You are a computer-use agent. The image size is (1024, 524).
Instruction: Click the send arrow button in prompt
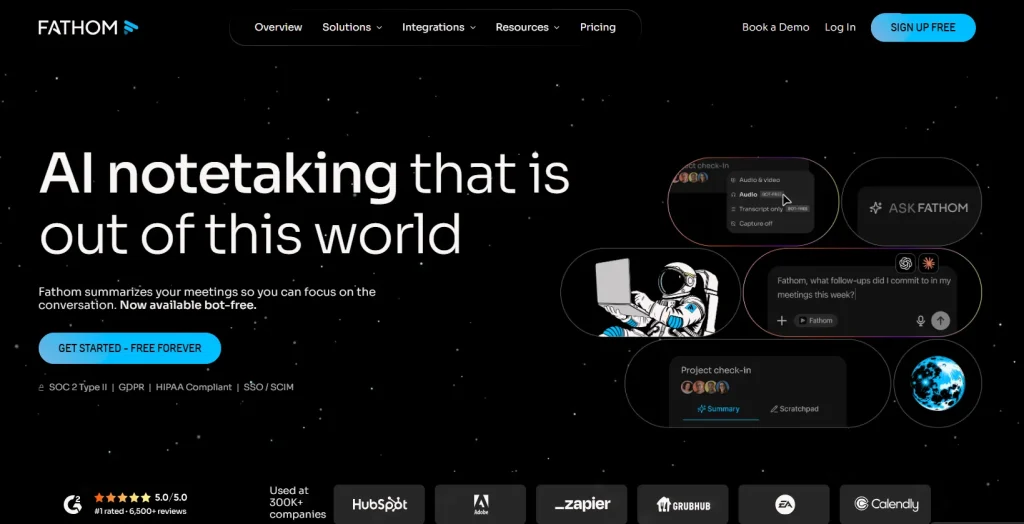(940, 320)
